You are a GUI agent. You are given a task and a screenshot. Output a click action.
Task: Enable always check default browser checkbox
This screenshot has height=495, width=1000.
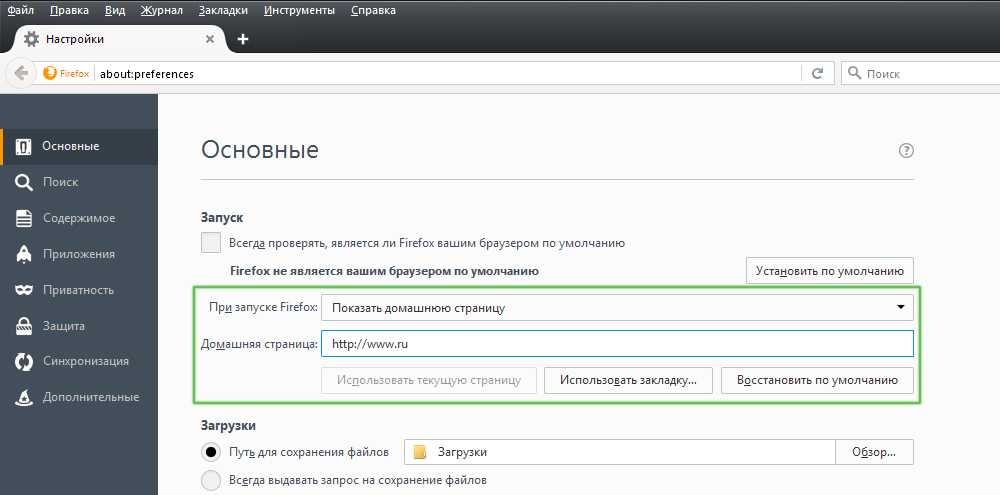pos(211,242)
